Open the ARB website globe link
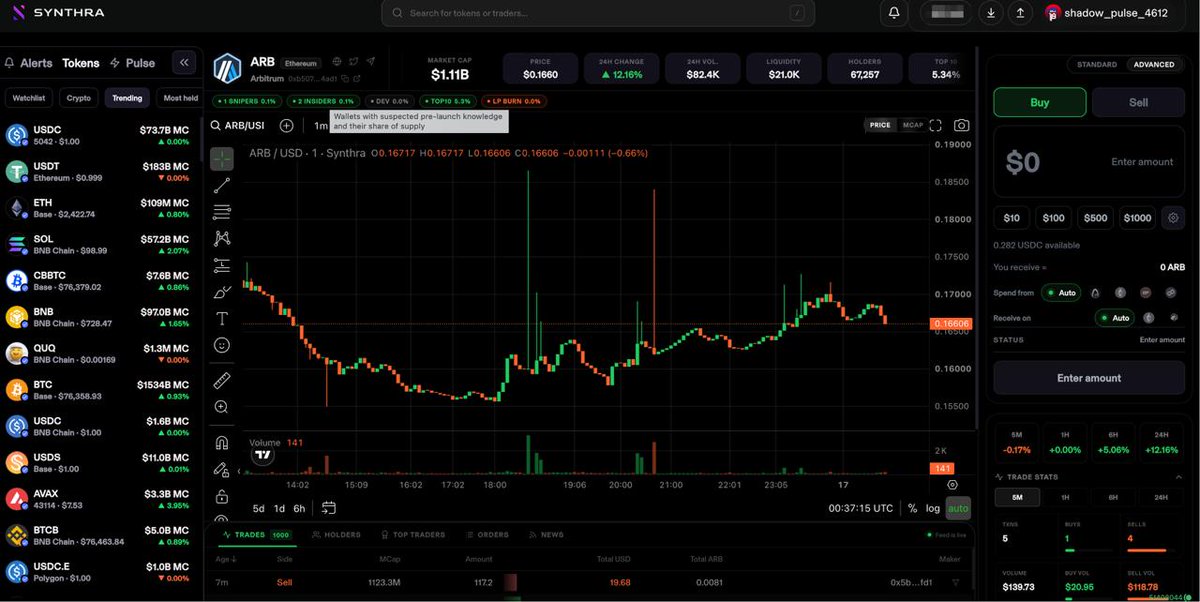 pyautogui.click(x=337, y=62)
